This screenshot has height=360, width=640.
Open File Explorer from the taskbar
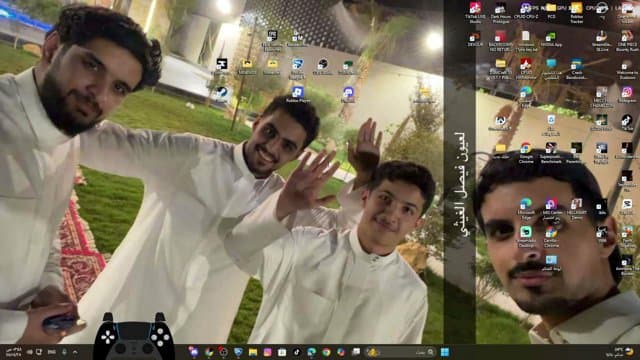coord(253,352)
